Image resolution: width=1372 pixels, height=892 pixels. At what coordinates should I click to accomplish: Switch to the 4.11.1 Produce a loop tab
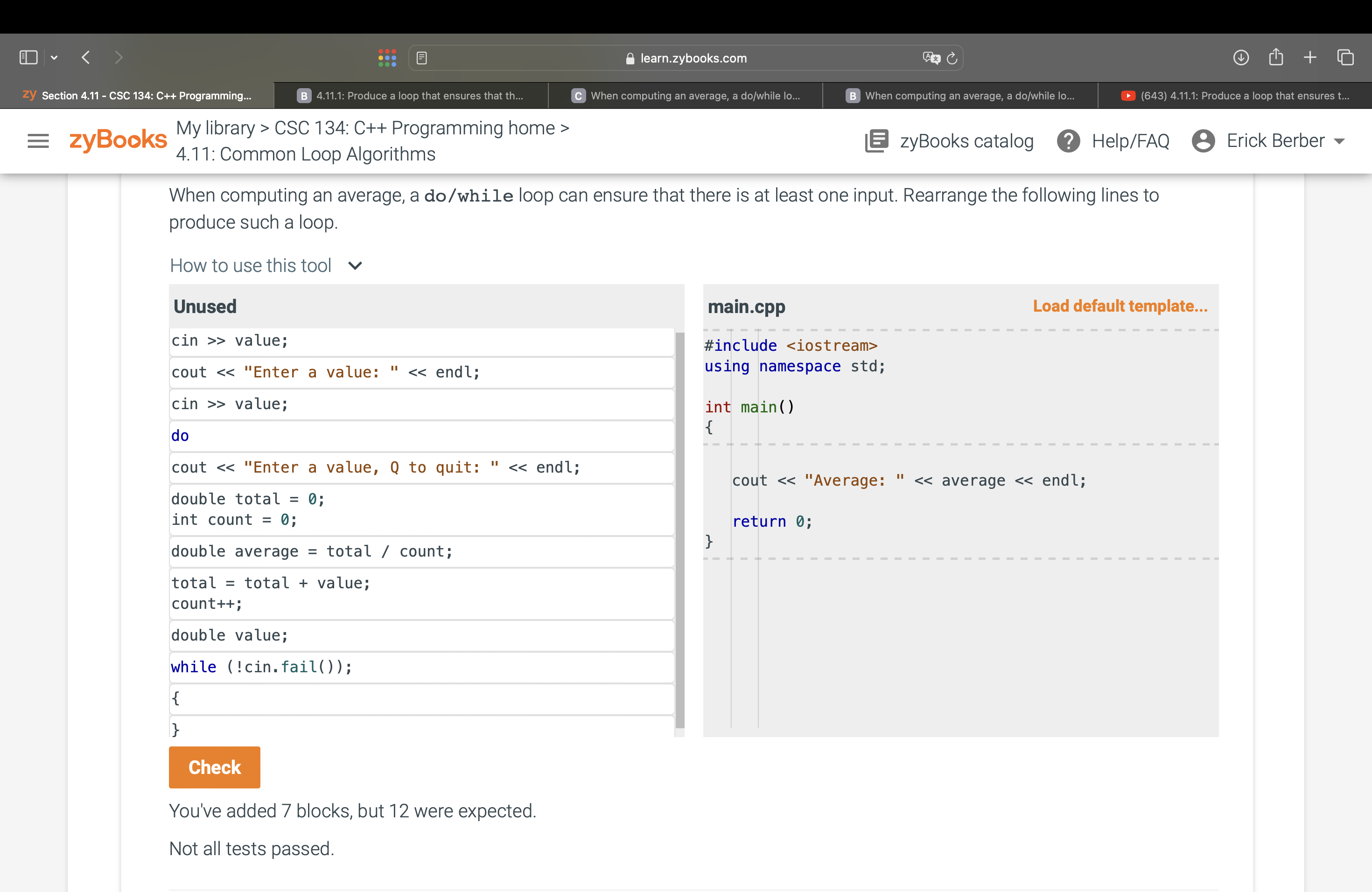(x=411, y=96)
